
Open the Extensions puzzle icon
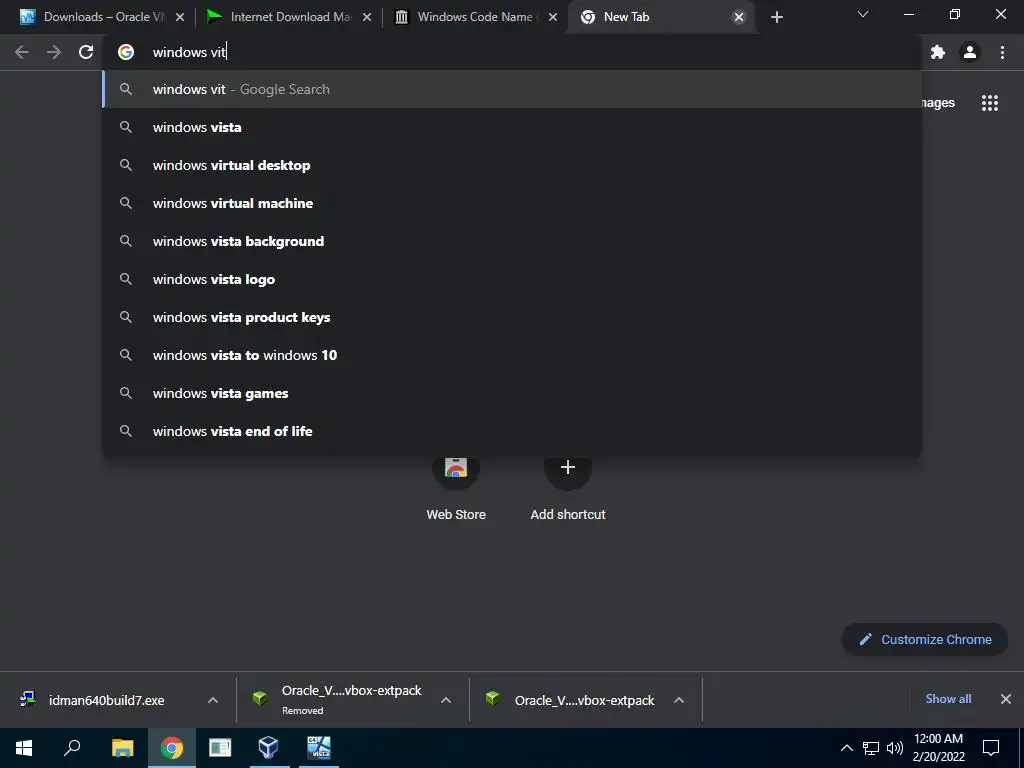click(938, 52)
